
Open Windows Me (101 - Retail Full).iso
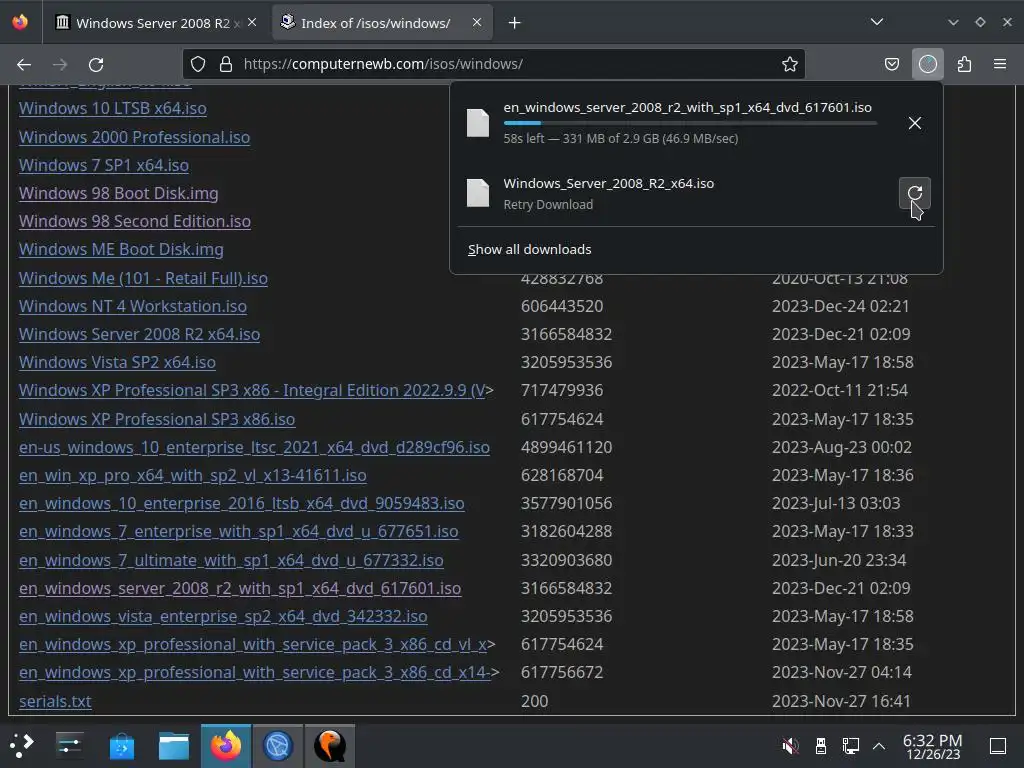click(x=143, y=278)
